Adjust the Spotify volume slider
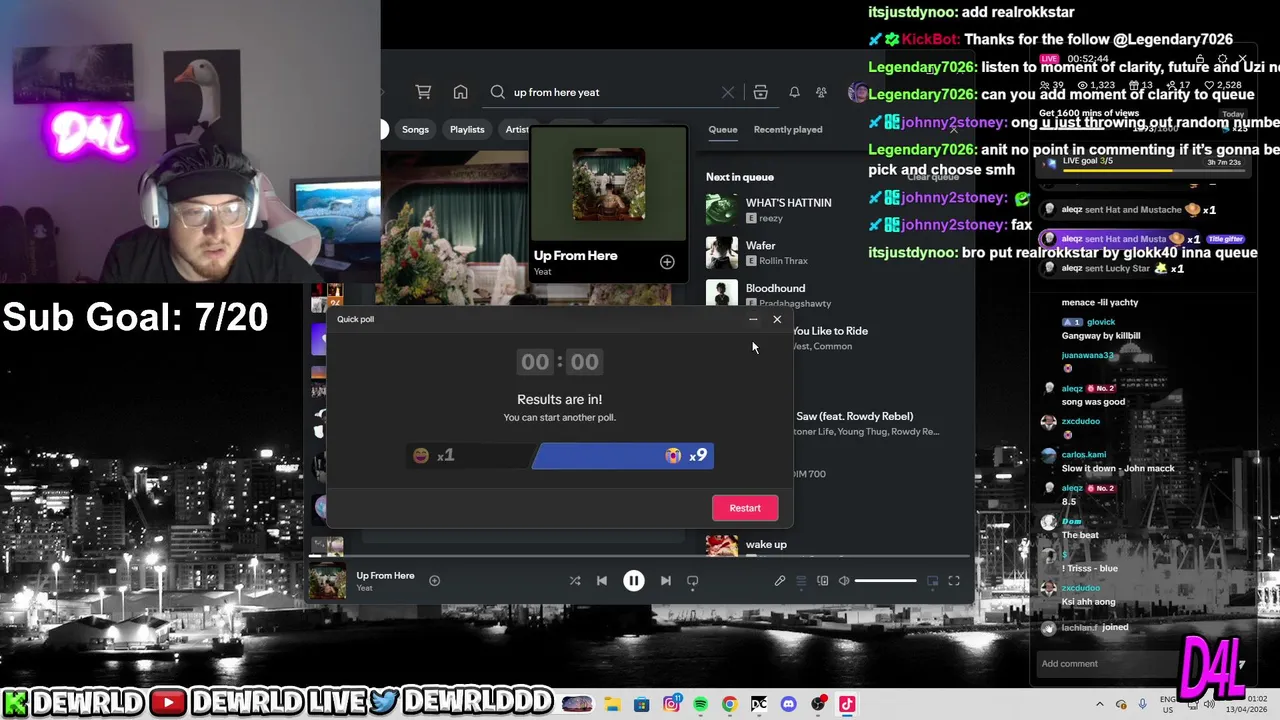 tap(885, 580)
